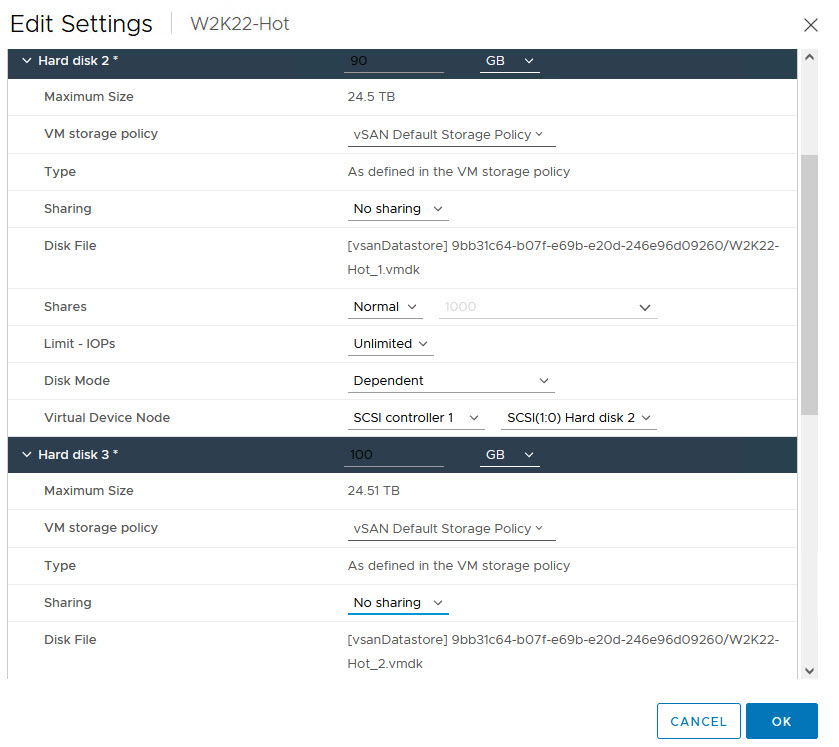The height and width of the screenshot is (747, 839).
Task: Edit Hard disk 2 size field showing 90
Action: tap(394, 61)
